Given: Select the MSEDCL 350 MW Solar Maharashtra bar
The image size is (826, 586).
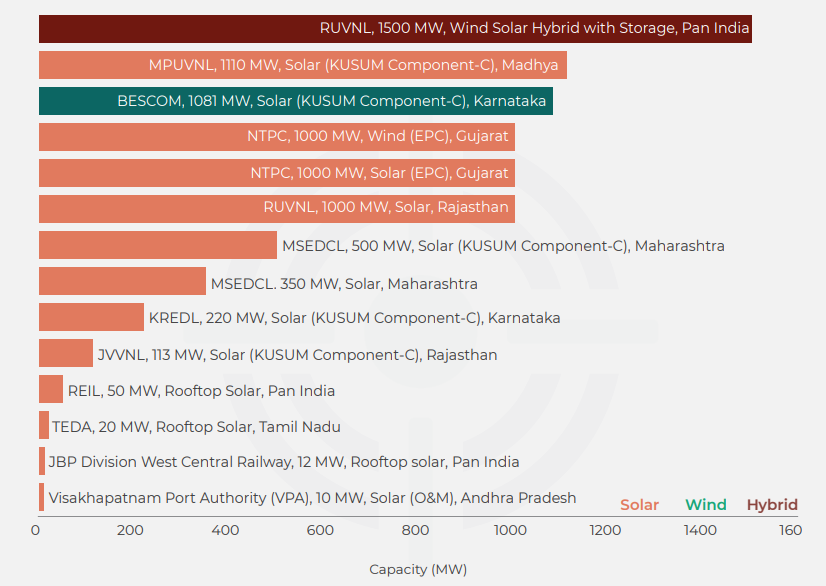Looking at the screenshot, I should point(122,282).
